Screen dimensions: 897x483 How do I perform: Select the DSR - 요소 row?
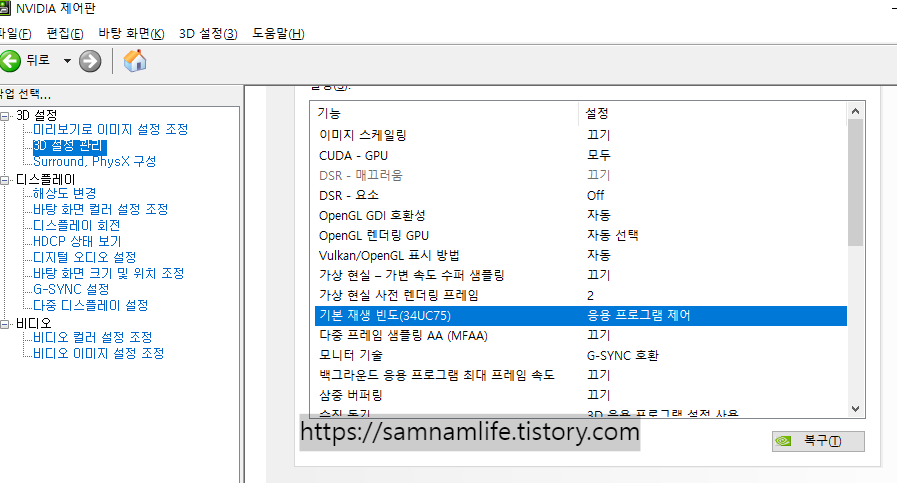click(581, 195)
